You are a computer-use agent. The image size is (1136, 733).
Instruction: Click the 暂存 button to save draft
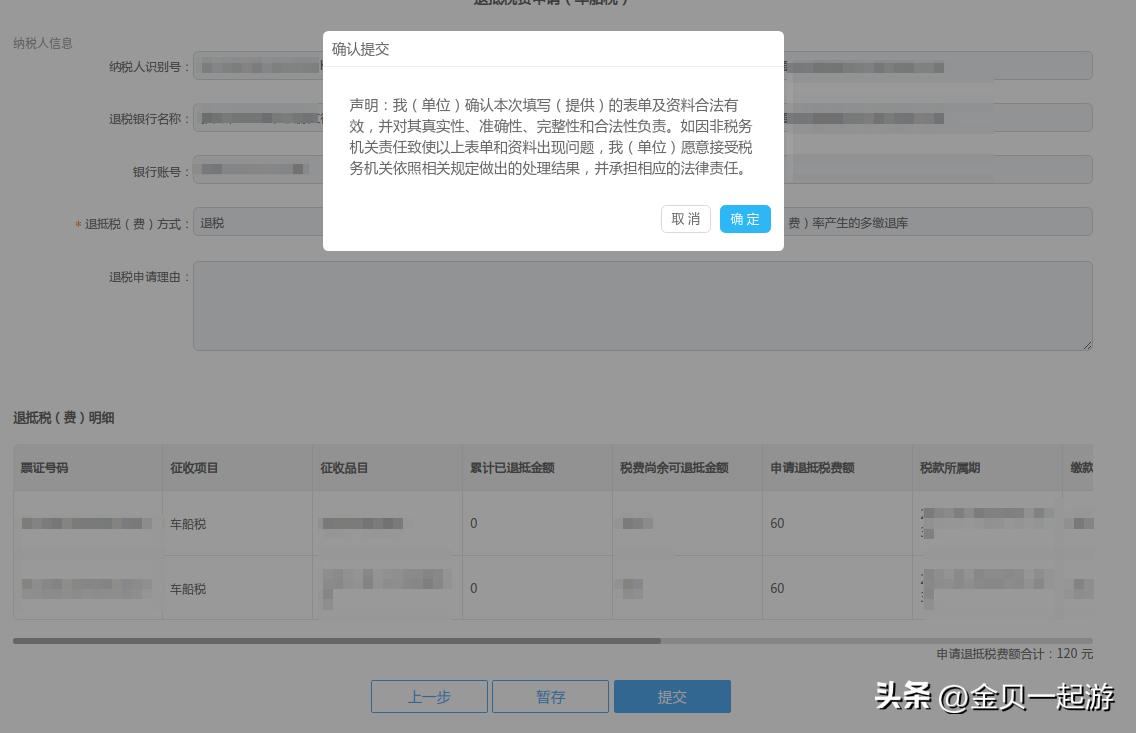click(x=549, y=696)
